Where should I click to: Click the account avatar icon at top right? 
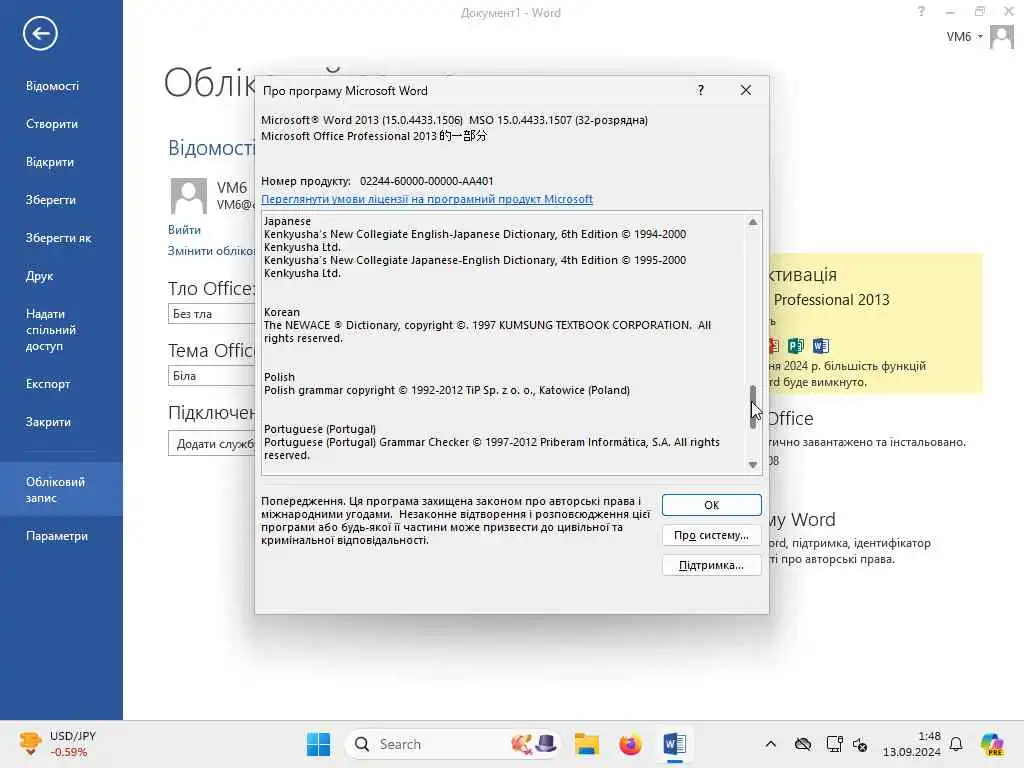point(1001,37)
